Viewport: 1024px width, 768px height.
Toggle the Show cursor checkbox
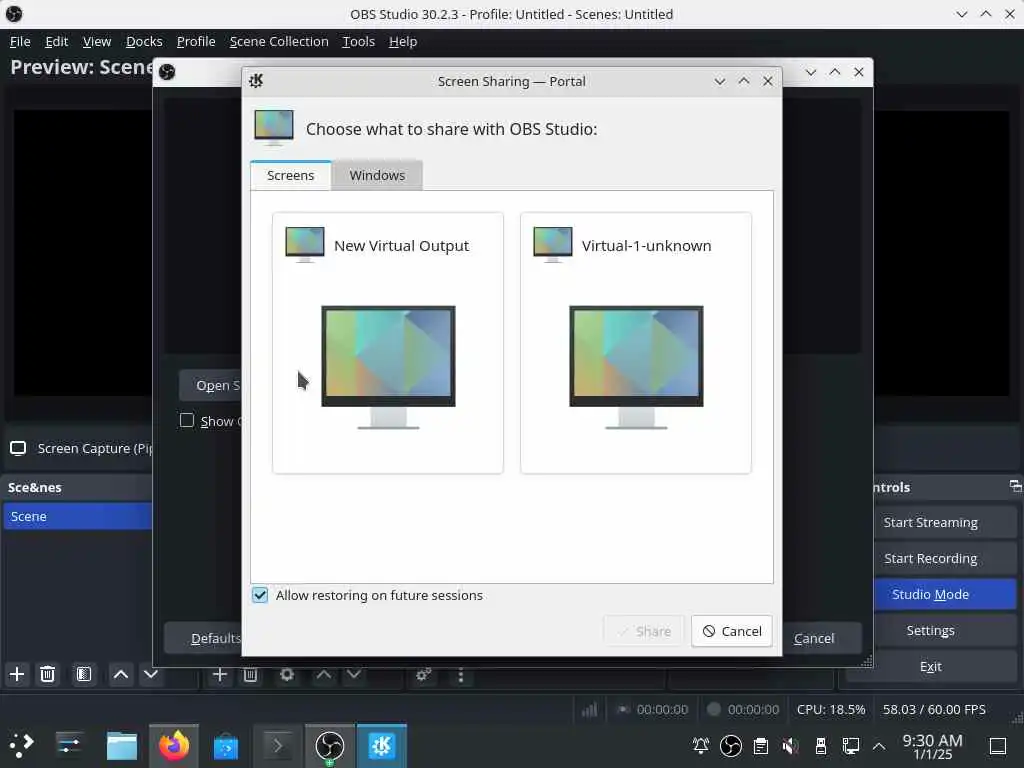187,421
